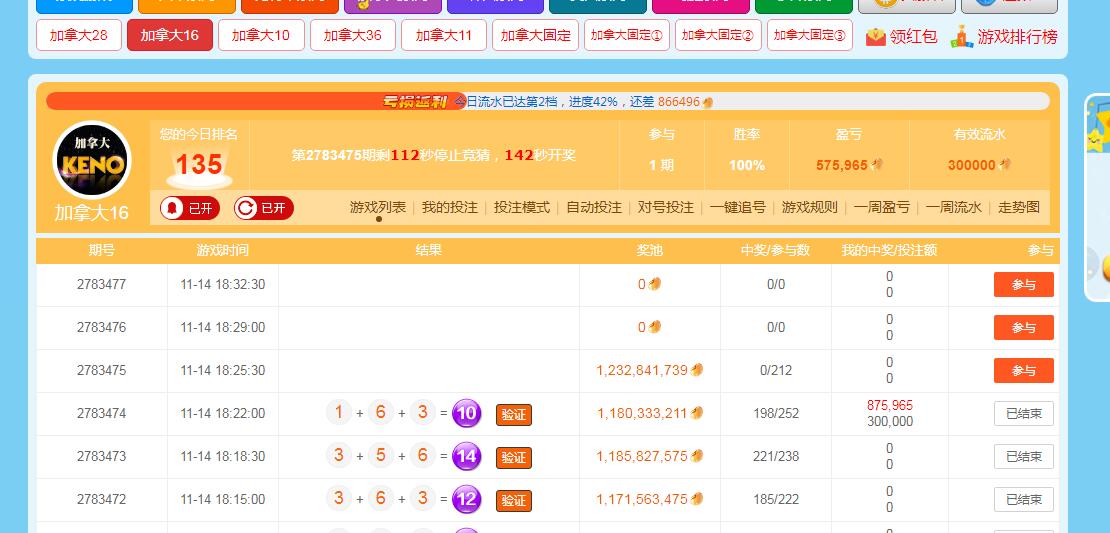Click 已结束 button for period 2783473

(1023, 457)
